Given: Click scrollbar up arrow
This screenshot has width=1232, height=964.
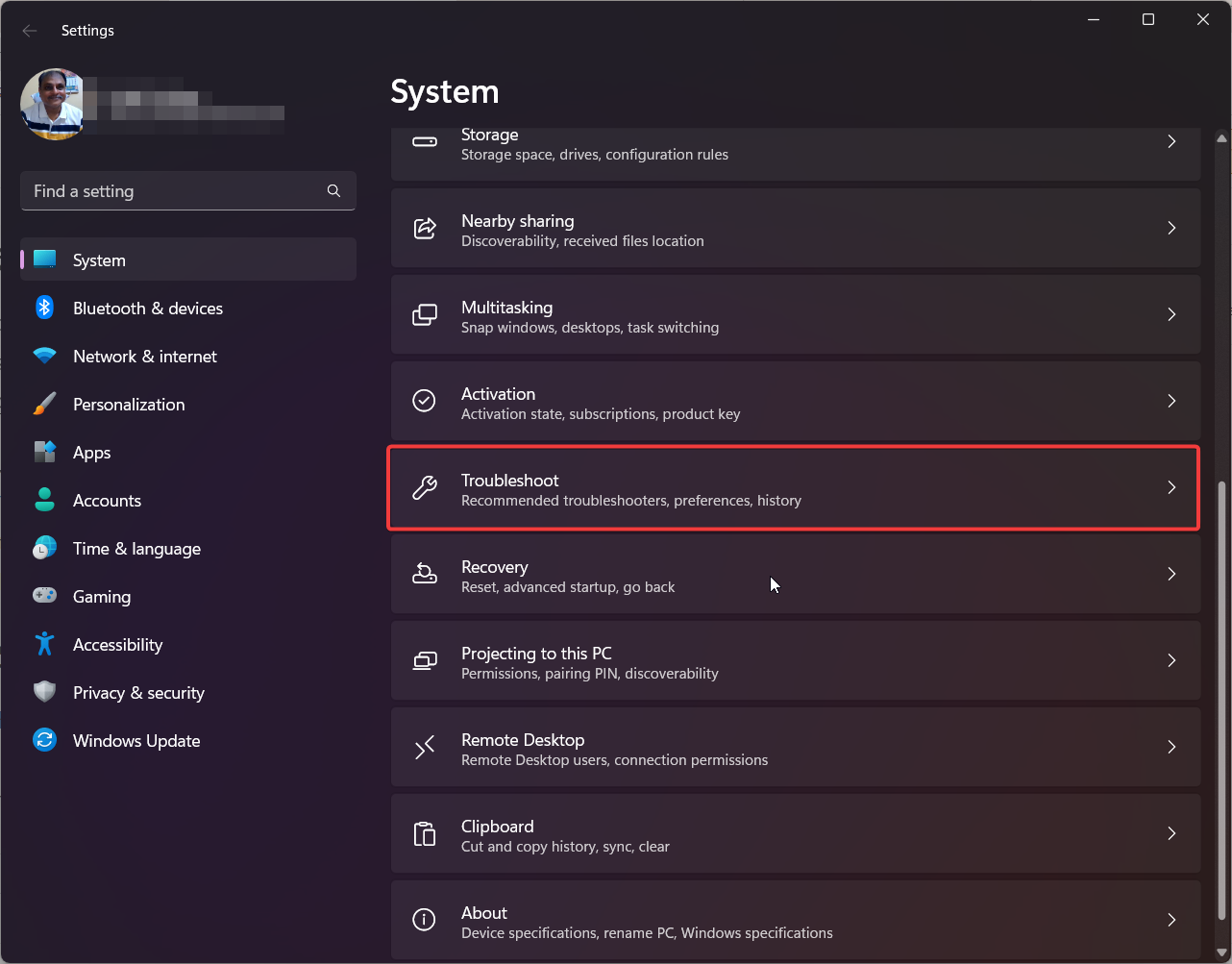Looking at the screenshot, I should coord(1222,138).
